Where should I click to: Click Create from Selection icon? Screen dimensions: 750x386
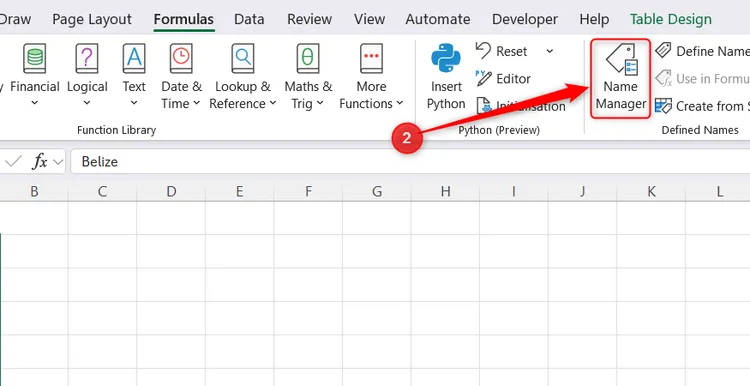tap(663, 106)
